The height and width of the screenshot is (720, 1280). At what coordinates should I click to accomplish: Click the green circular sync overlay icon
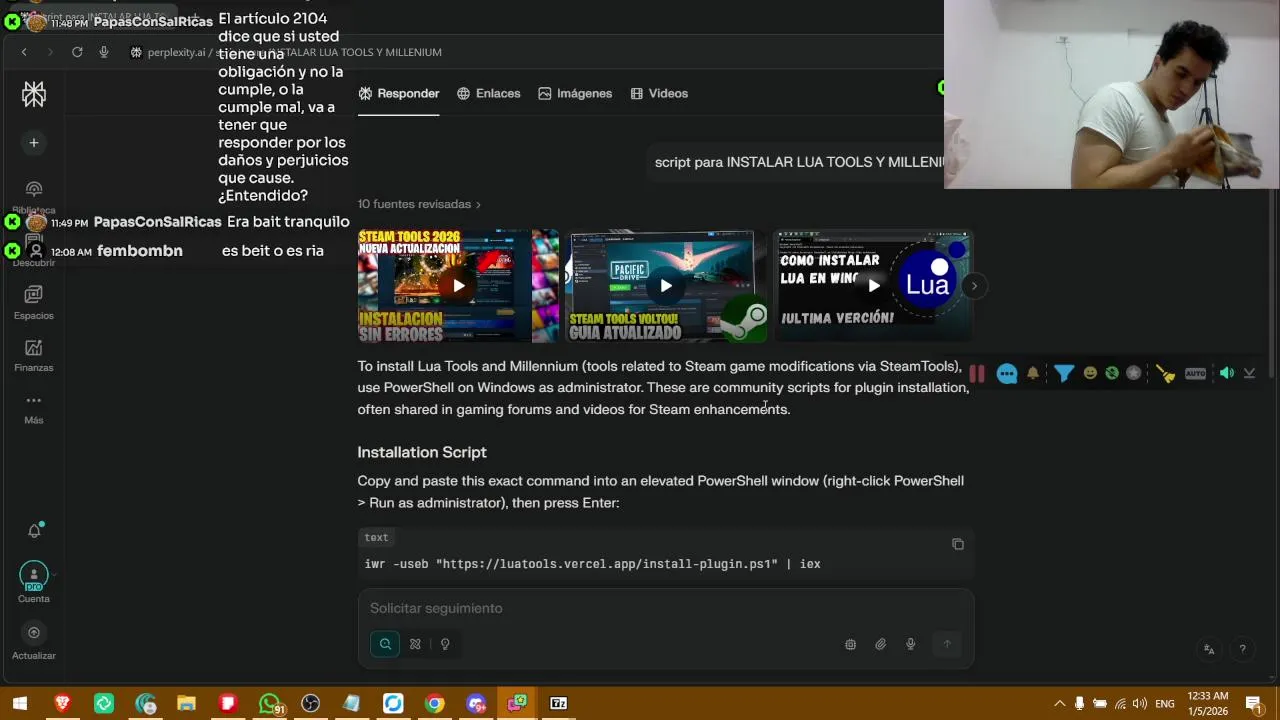click(1112, 373)
